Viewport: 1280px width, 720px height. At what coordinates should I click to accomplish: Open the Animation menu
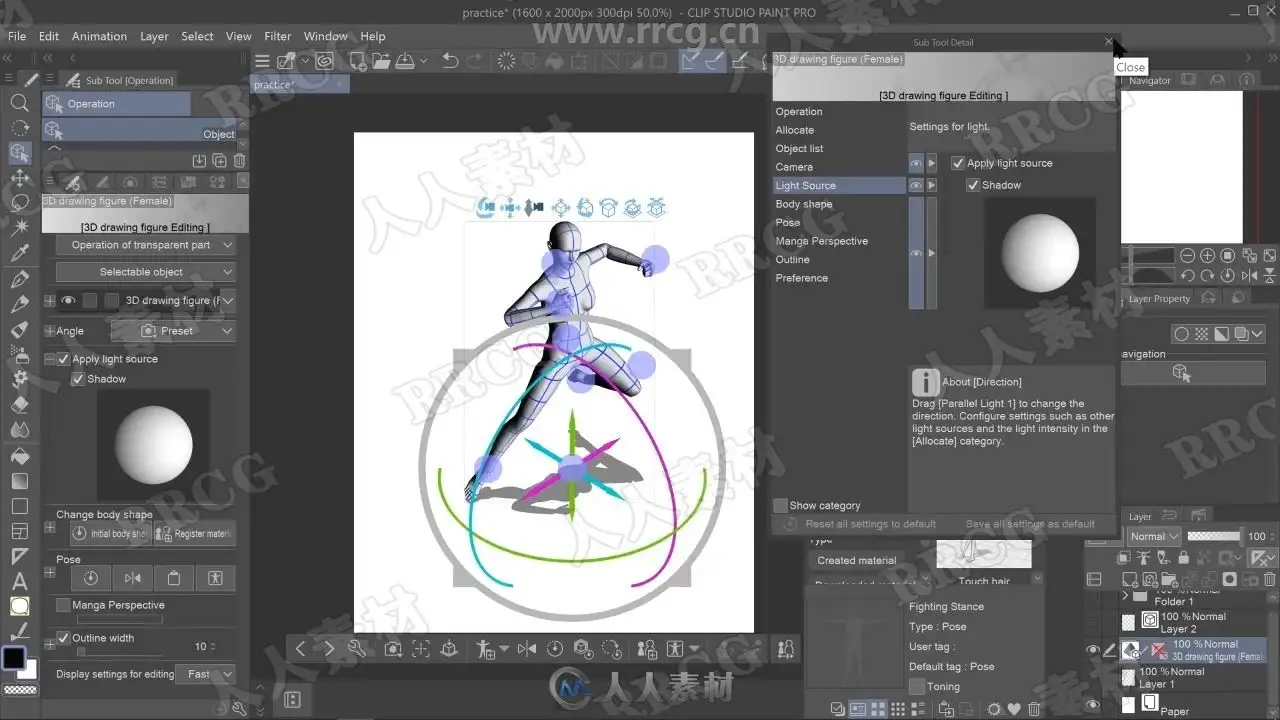coord(99,36)
